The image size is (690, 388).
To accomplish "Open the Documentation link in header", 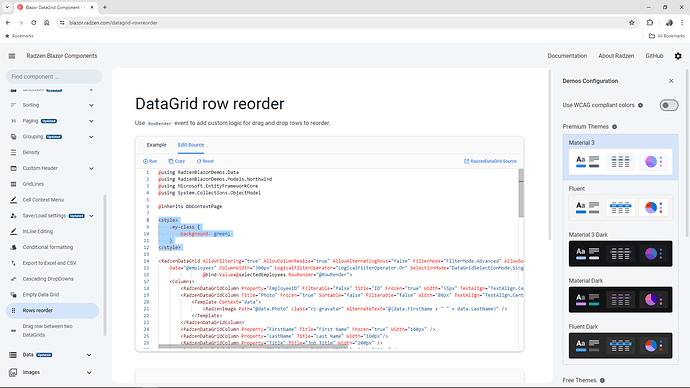I will tap(567, 56).
